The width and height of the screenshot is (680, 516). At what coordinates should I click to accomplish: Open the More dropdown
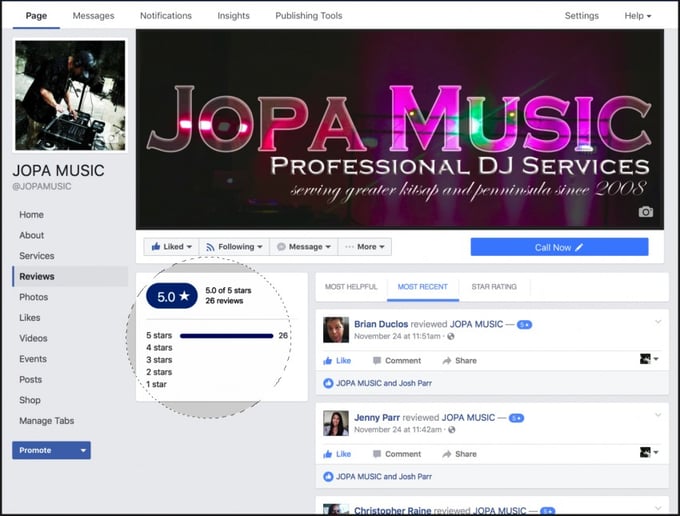[364, 247]
